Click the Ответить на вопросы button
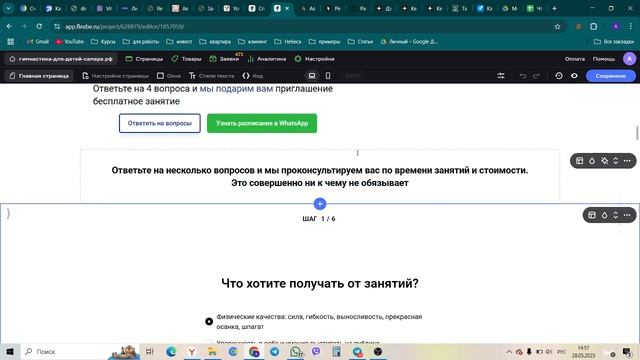 click(x=160, y=123)
